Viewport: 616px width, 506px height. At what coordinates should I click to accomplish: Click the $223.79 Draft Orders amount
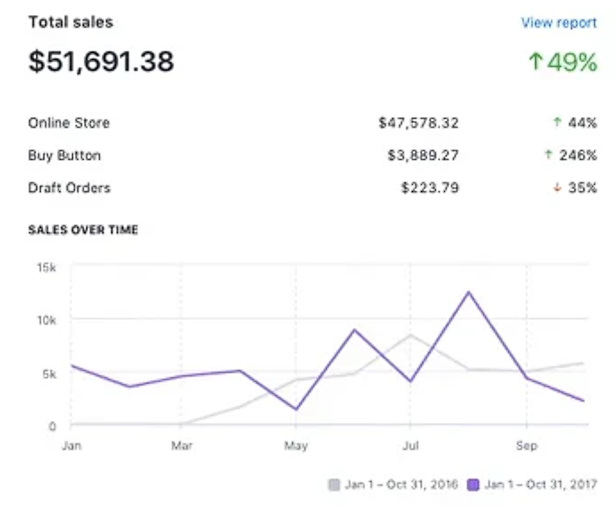pyautogui.click(x=430, y=187)
